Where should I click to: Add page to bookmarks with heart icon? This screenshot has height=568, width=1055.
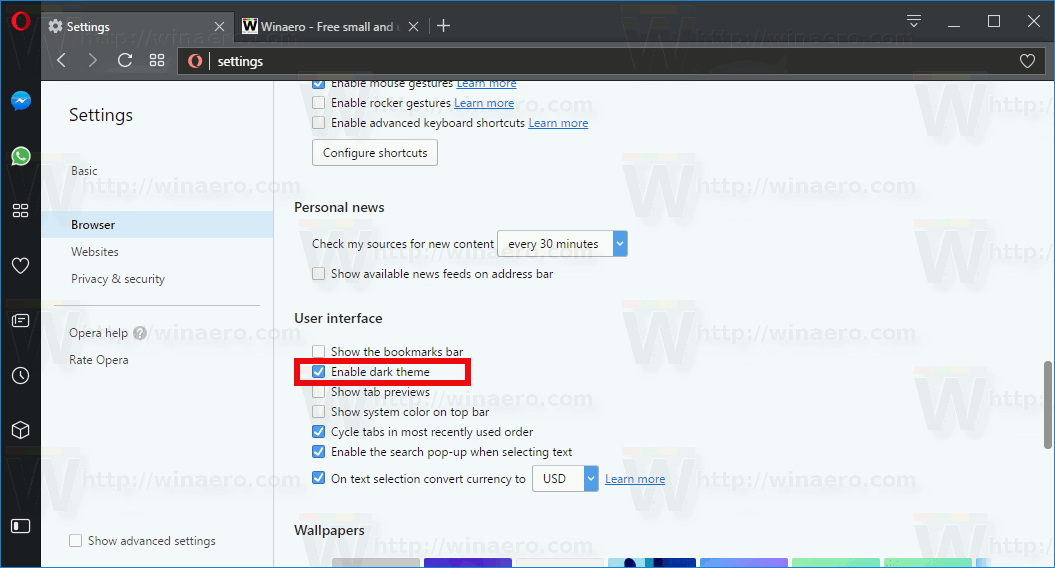click(1027, 61)
